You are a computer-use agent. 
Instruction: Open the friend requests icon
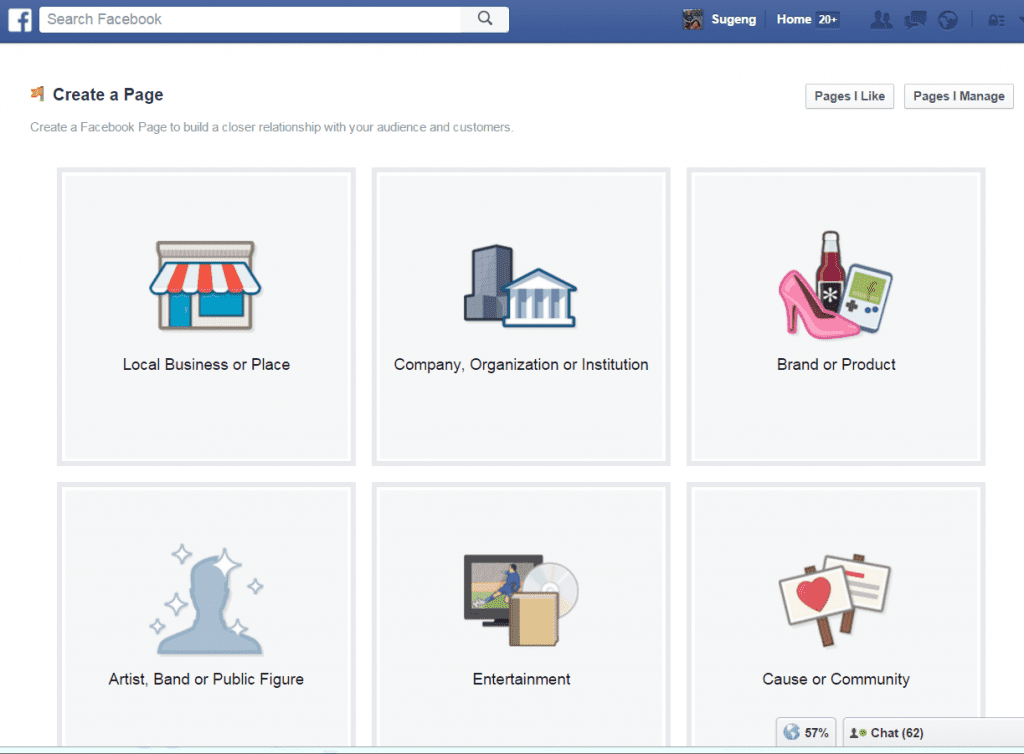pos(882,20)
